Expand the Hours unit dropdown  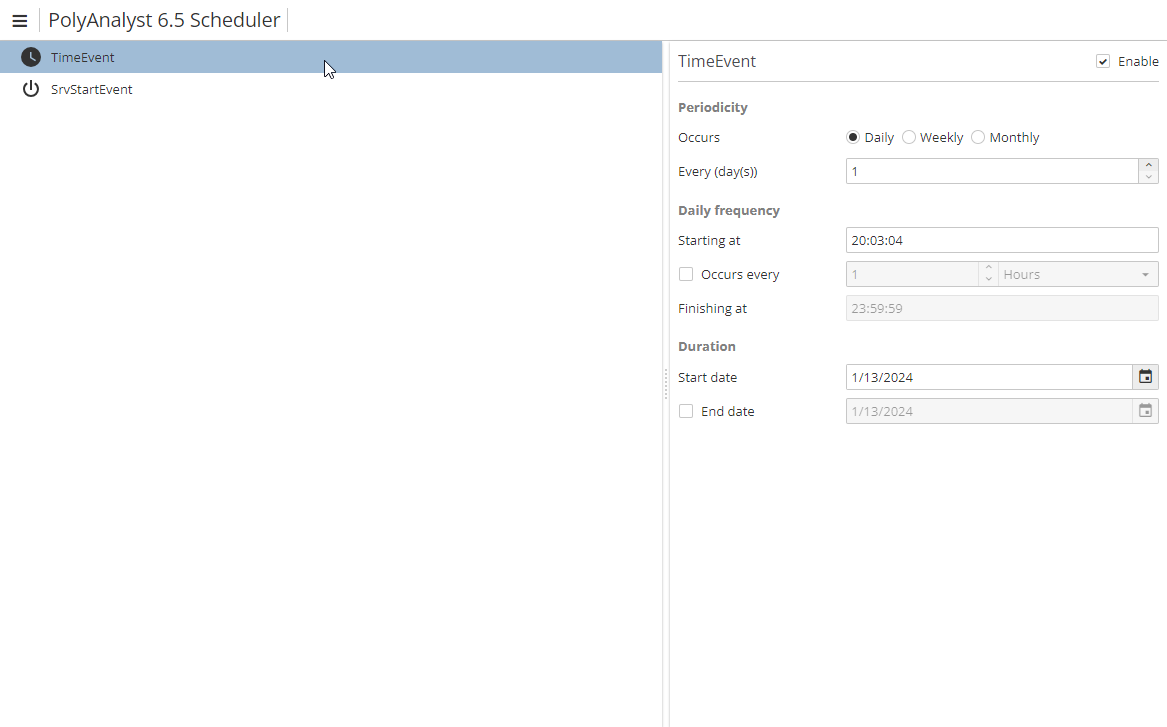click(1144, 274)
